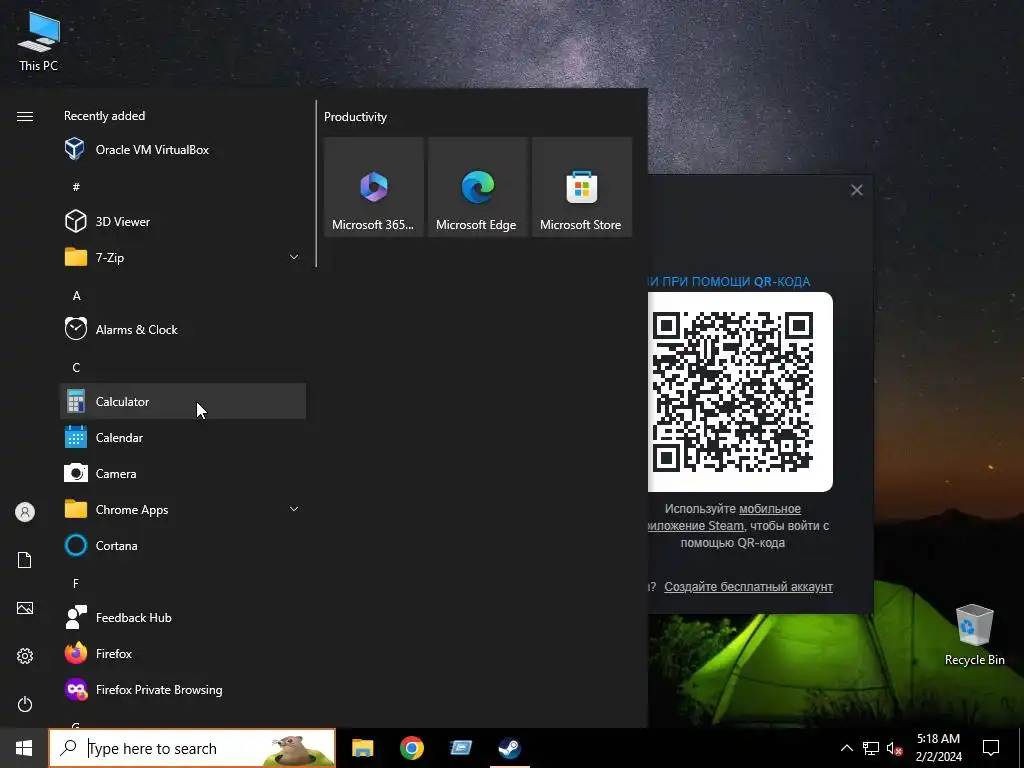Screen dimensions: 1024x768
Task: Open Google Chrome from the taskbar
Action: click(412, 748)
